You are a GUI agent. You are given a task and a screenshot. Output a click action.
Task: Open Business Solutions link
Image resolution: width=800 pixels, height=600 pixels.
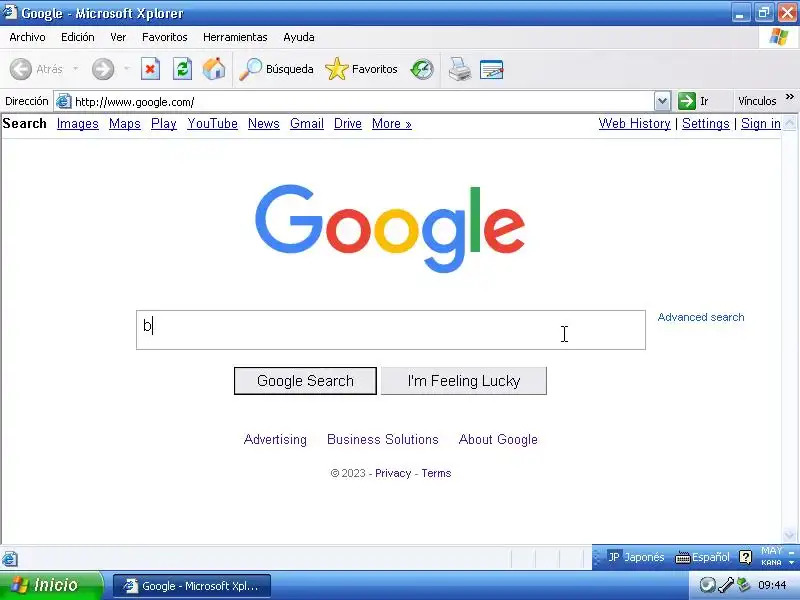[383, 439]
